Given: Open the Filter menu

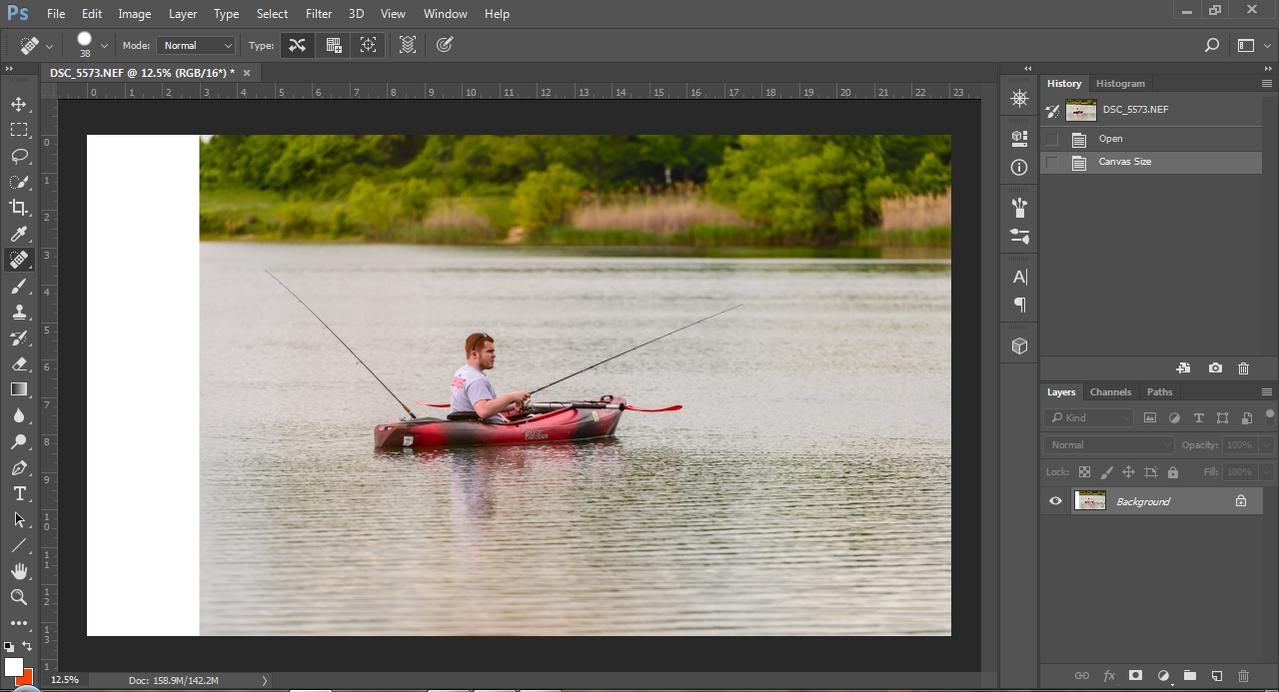Looking at the screenshot, I should [318, 14].
